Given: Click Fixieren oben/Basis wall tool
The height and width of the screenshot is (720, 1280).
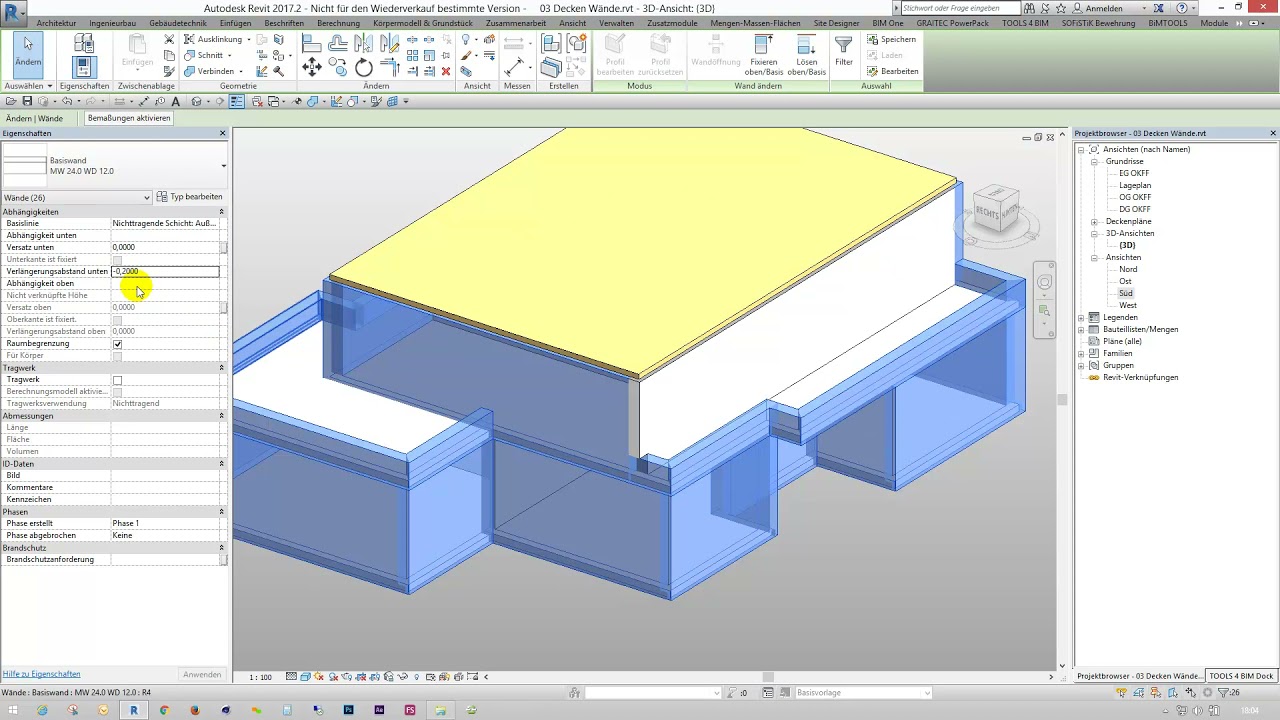Looking at the screenshot, I should (767, 55).
